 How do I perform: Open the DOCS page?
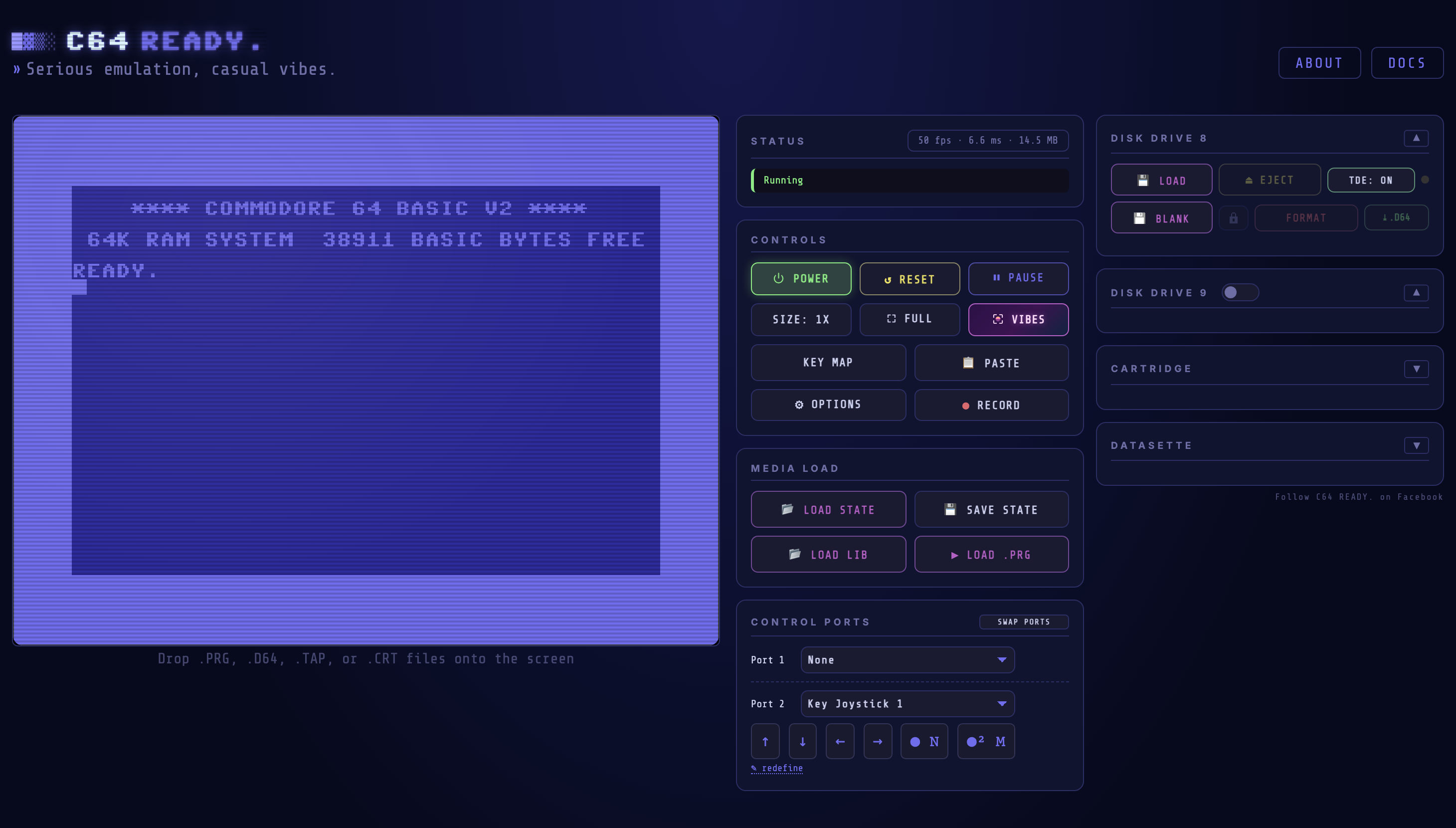[1407, 62]
